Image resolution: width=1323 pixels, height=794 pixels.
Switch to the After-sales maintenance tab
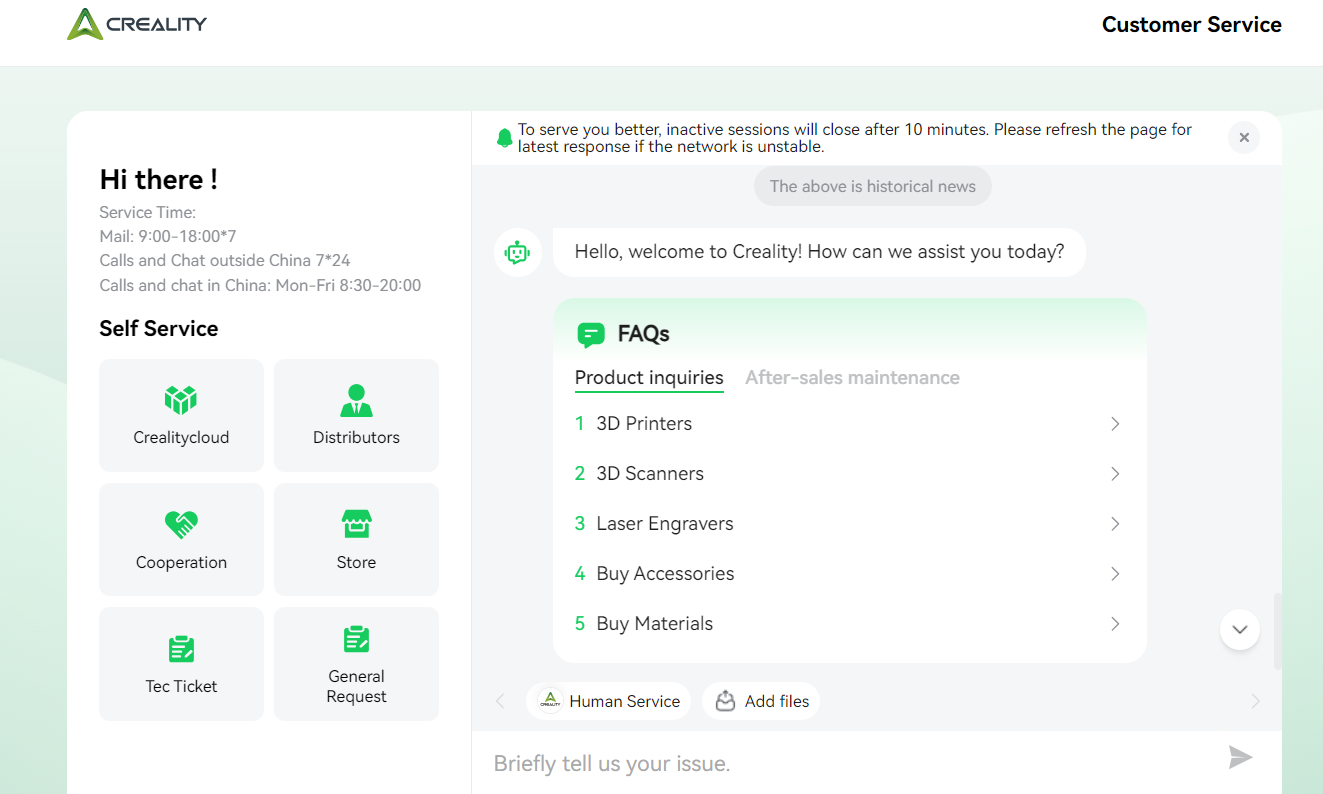pos(852,378)
